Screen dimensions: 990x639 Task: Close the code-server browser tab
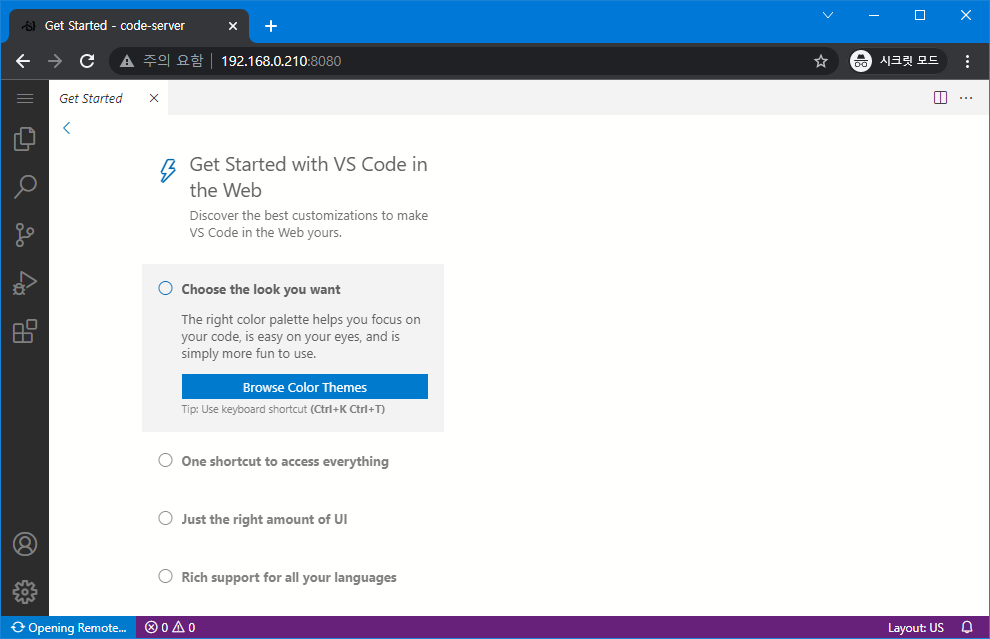click(x=233, y=26)
